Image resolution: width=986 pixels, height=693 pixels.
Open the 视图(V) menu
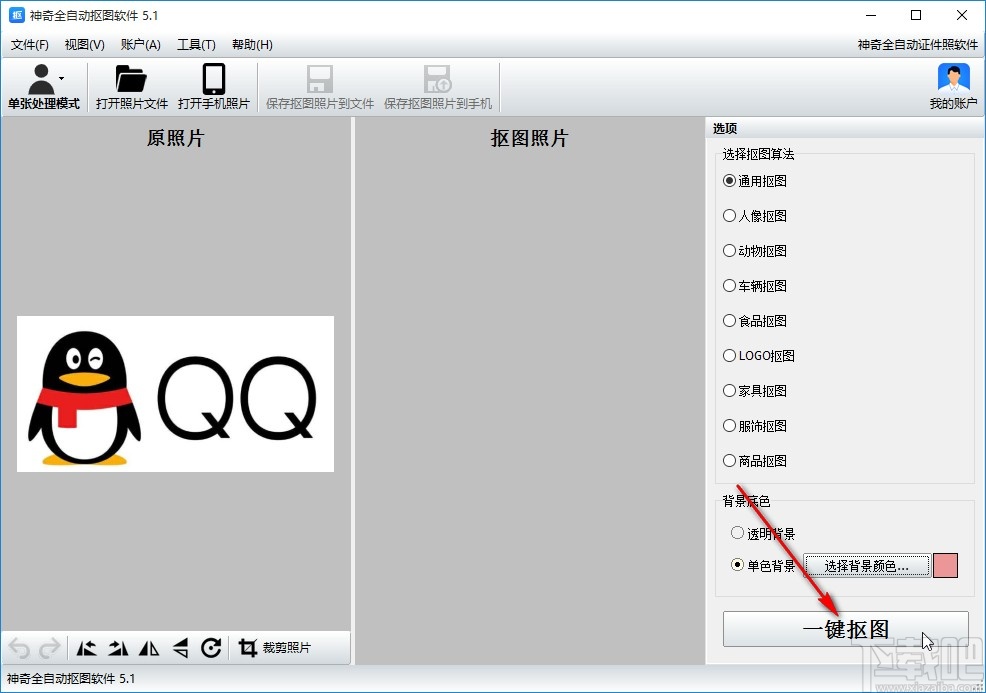[84, 45]
